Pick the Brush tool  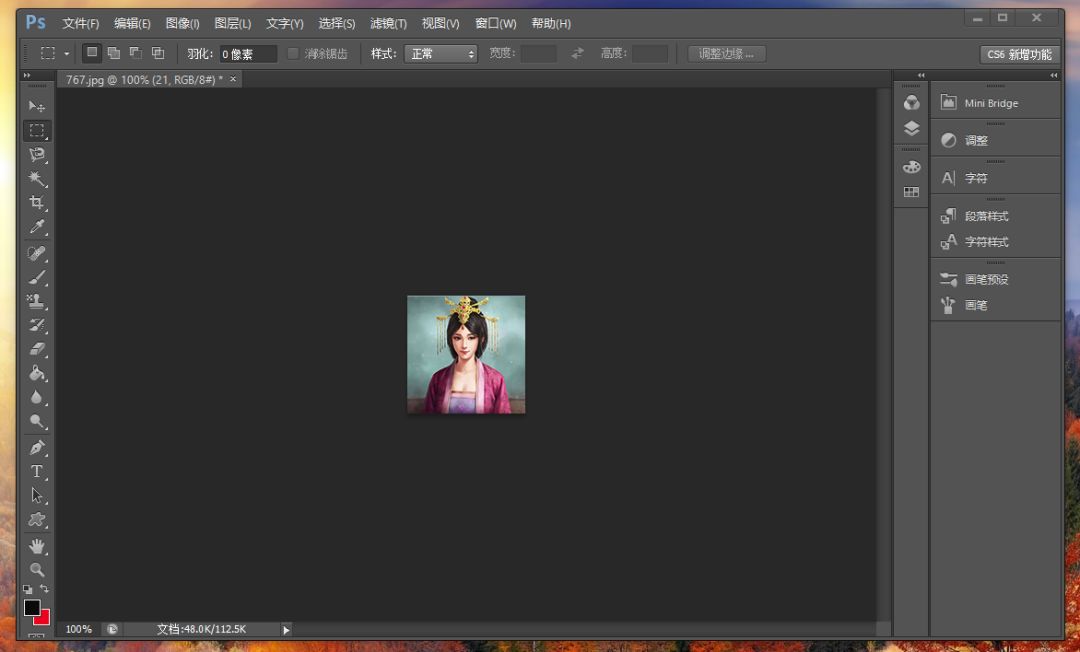37,277
